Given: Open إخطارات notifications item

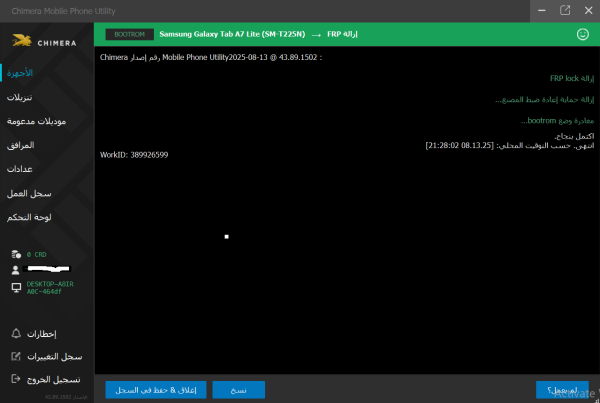Looking at the screenshot, I should pyautogui.click(x=42, y=334).
